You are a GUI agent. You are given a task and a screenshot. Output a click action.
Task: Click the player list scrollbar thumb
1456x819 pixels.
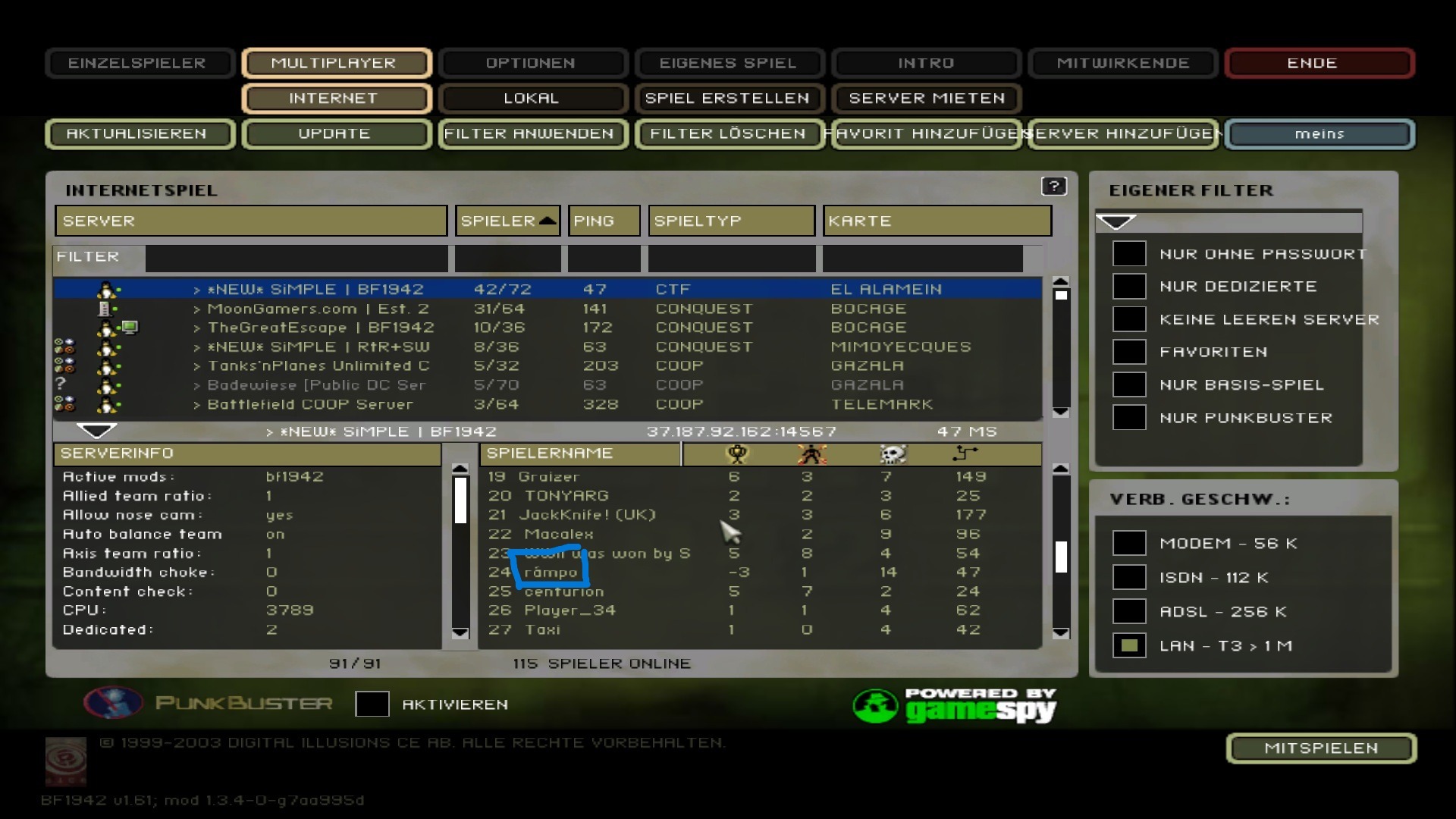1061,557
